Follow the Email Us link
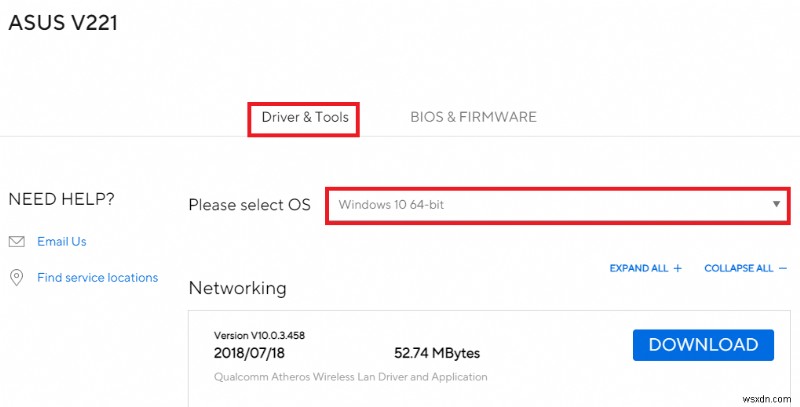This screenshot has width=800, height=407. tap(62, 241)
